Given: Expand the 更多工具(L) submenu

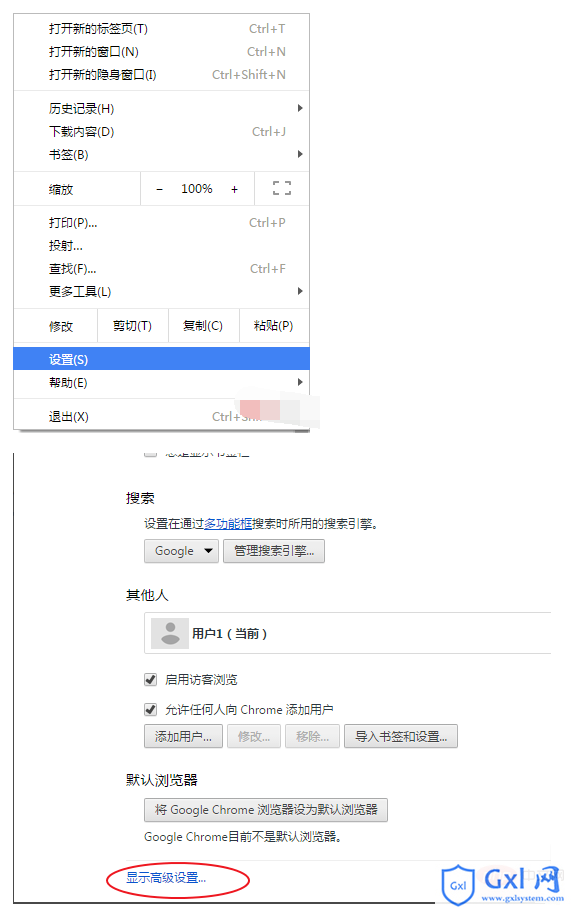Looking at the screenshot, I should point(161,291).
